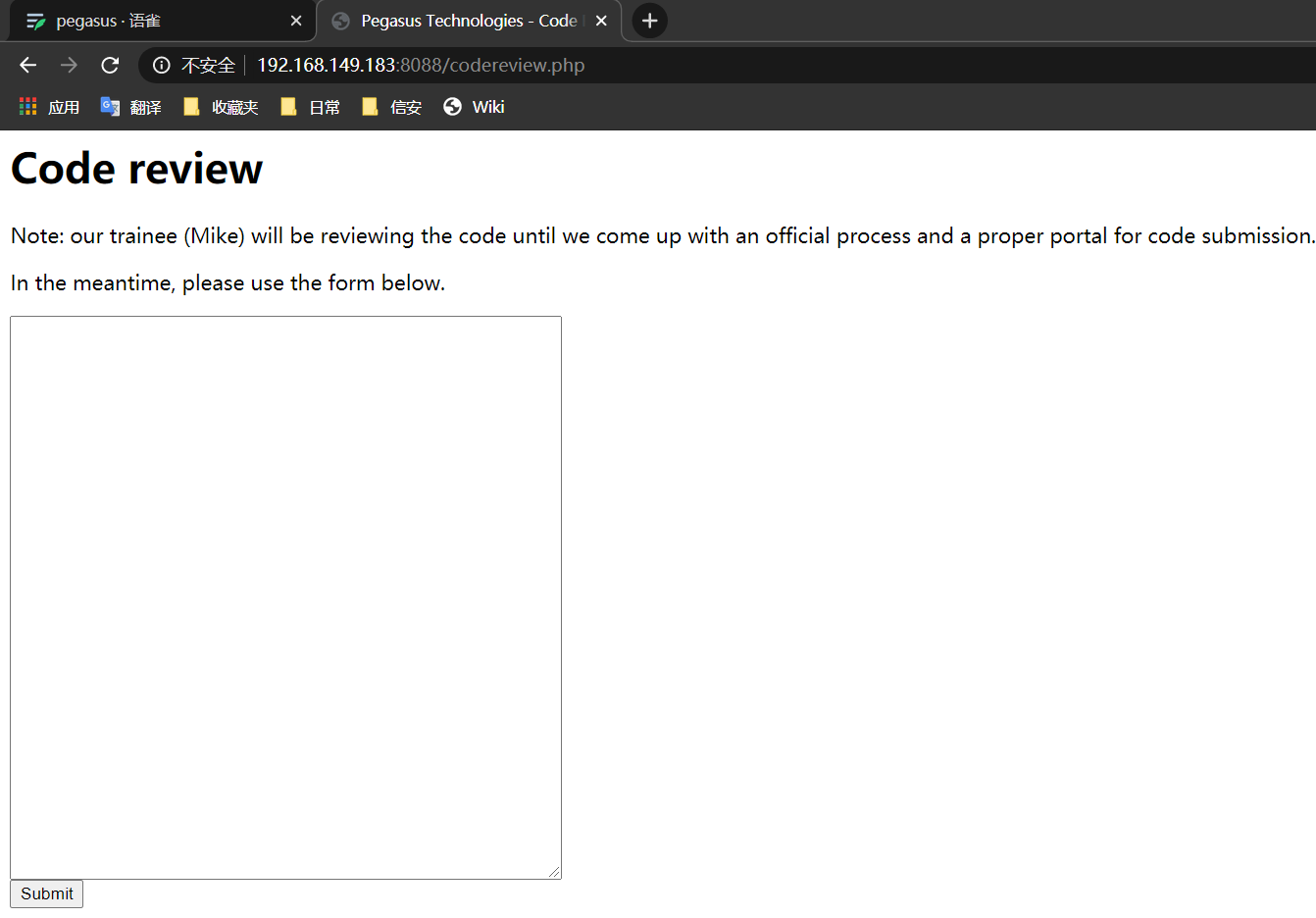Grab the textarea resize handle corner

tap(554, 872)
